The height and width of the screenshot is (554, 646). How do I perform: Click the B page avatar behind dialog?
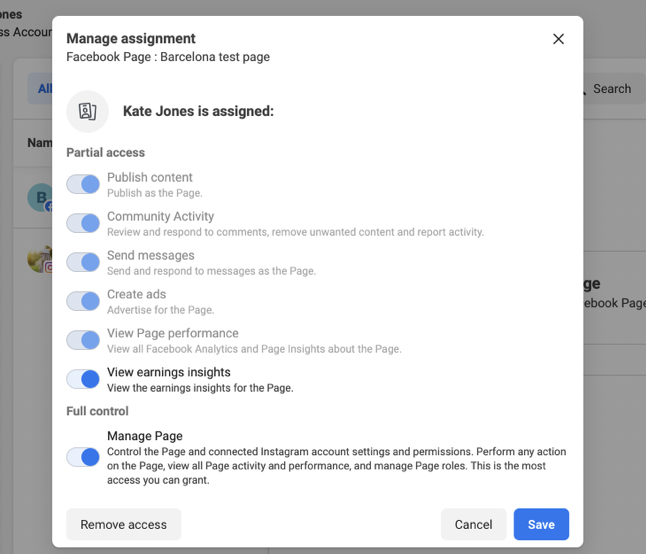click(x=40, y=198)
